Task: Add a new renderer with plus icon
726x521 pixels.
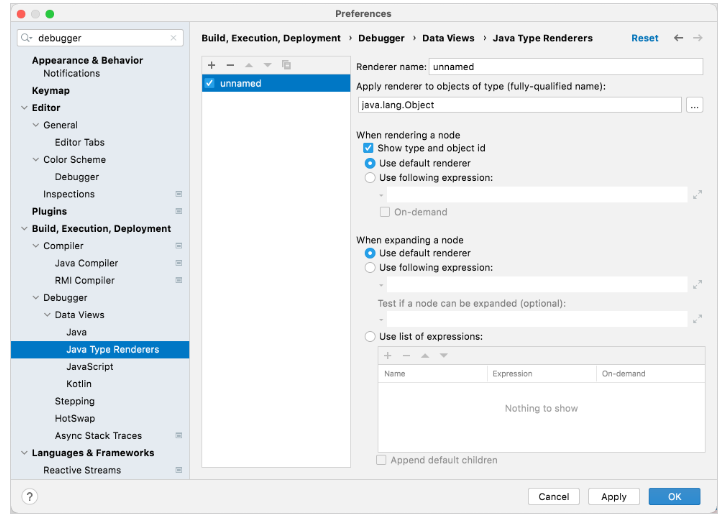Action: [x=212, y=65]
